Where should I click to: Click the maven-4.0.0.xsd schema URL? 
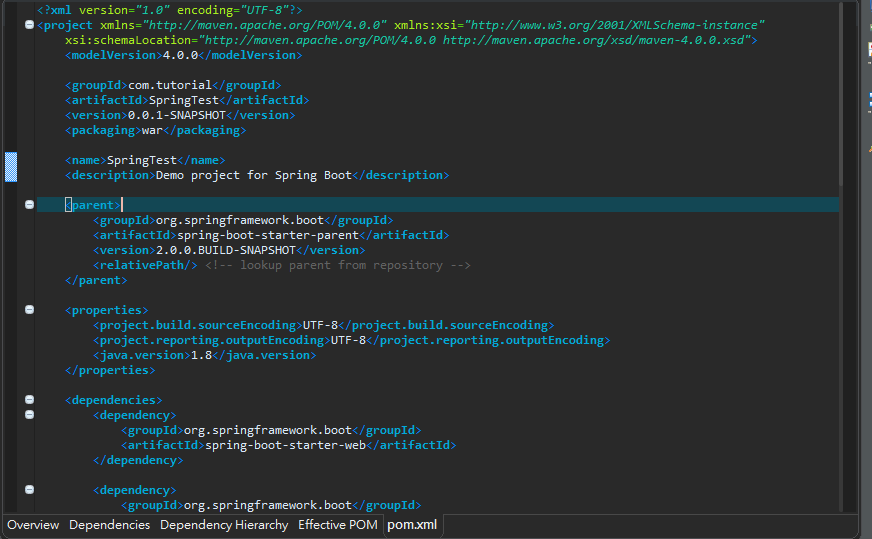pyautogui.click(x=595, y=40)
